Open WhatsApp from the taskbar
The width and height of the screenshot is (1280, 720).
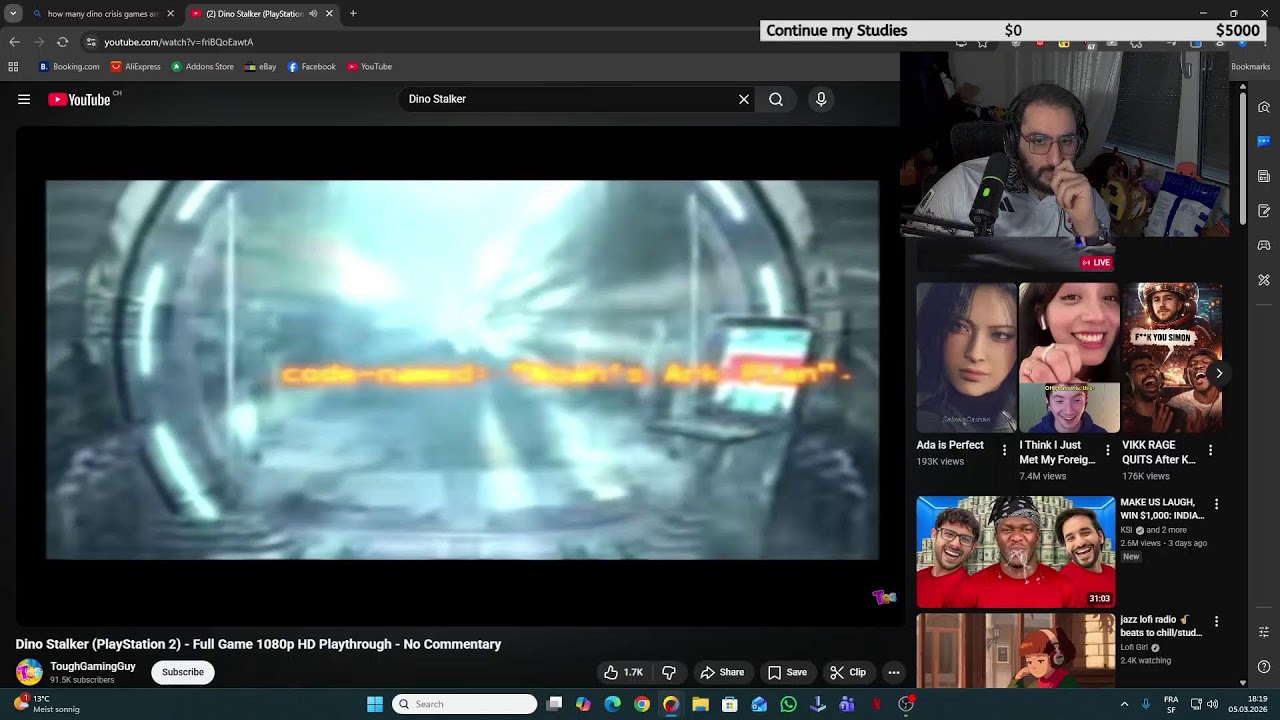(x=789, y=704)
